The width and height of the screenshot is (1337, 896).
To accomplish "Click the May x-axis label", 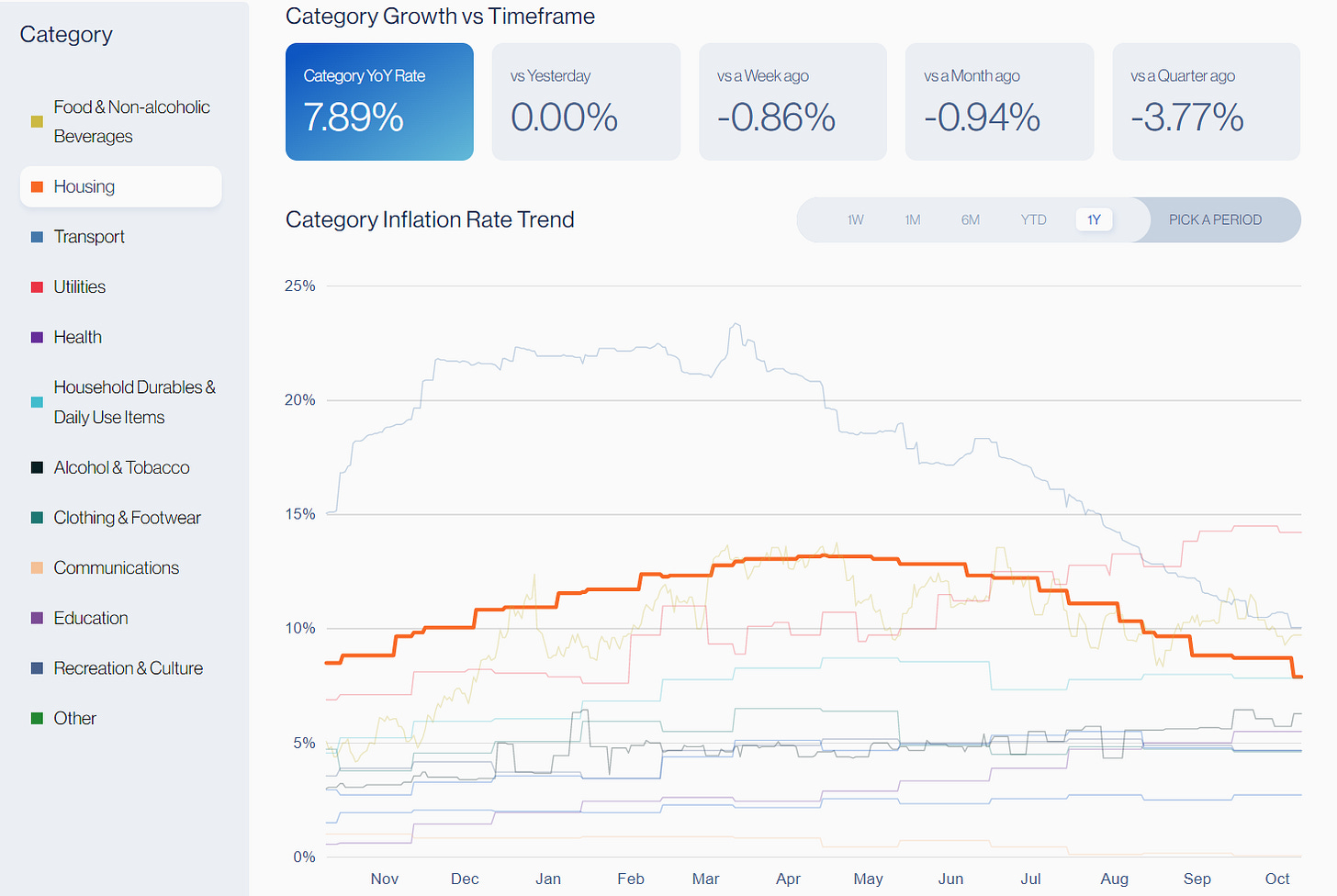I will tap(868, 879).
